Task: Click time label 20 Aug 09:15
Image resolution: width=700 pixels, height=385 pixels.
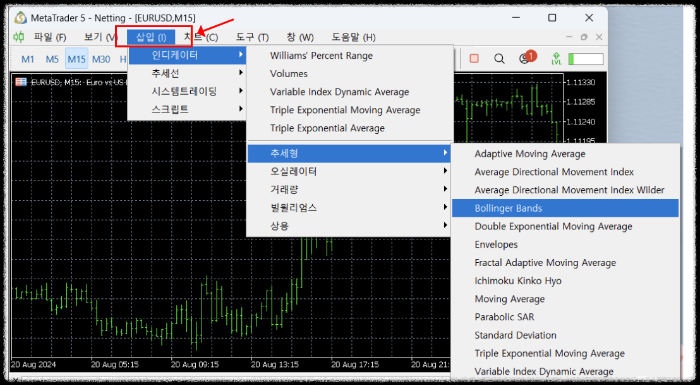Action: (x=195, y=364)
